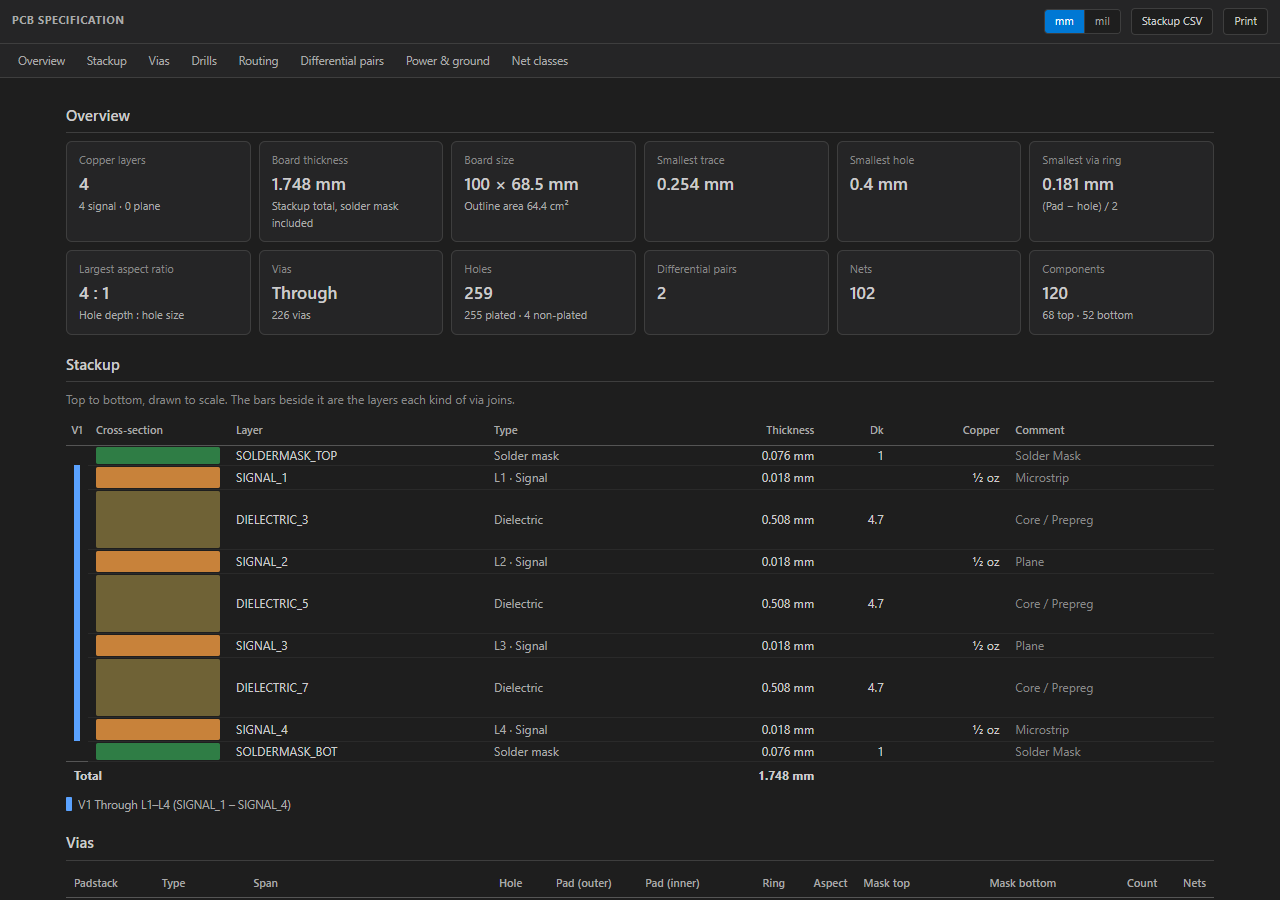
Task: Click the Thickness column header in Stackup
Action: pos(790,431)
